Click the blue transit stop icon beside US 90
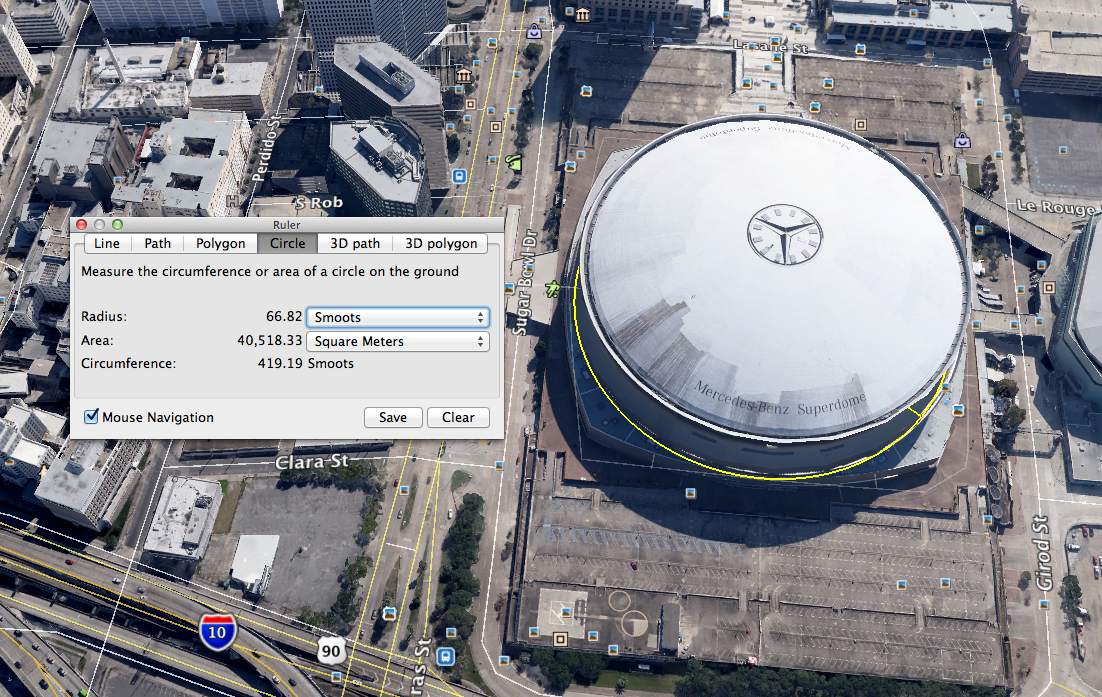 (x=446, y=656)
